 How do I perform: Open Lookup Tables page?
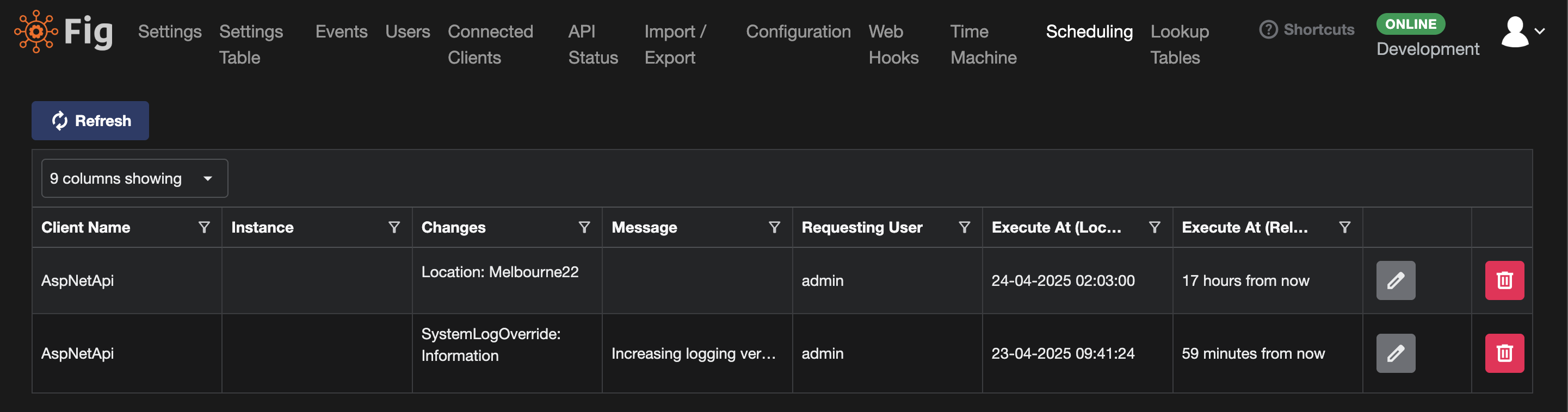[1179, 45]
